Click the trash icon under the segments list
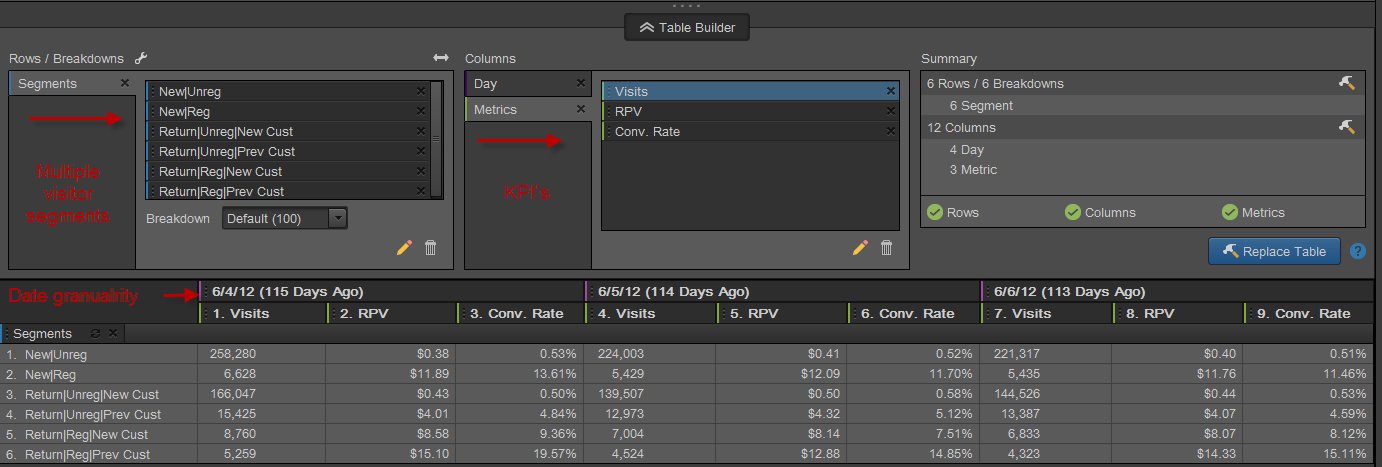The image size is (1382, 467). pyautogui.click(x=430, y=248)
